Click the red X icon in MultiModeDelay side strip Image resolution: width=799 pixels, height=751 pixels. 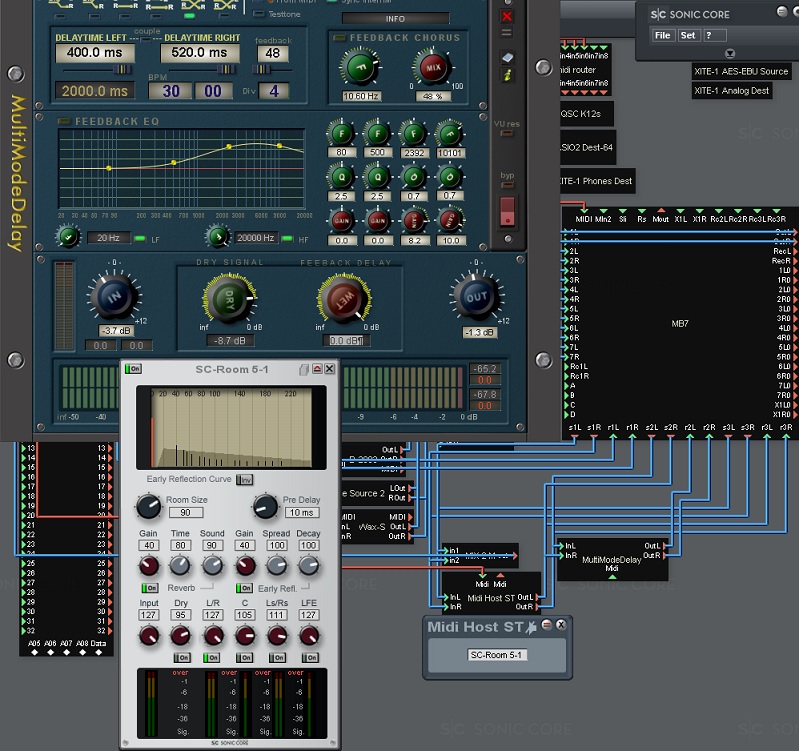507,16
